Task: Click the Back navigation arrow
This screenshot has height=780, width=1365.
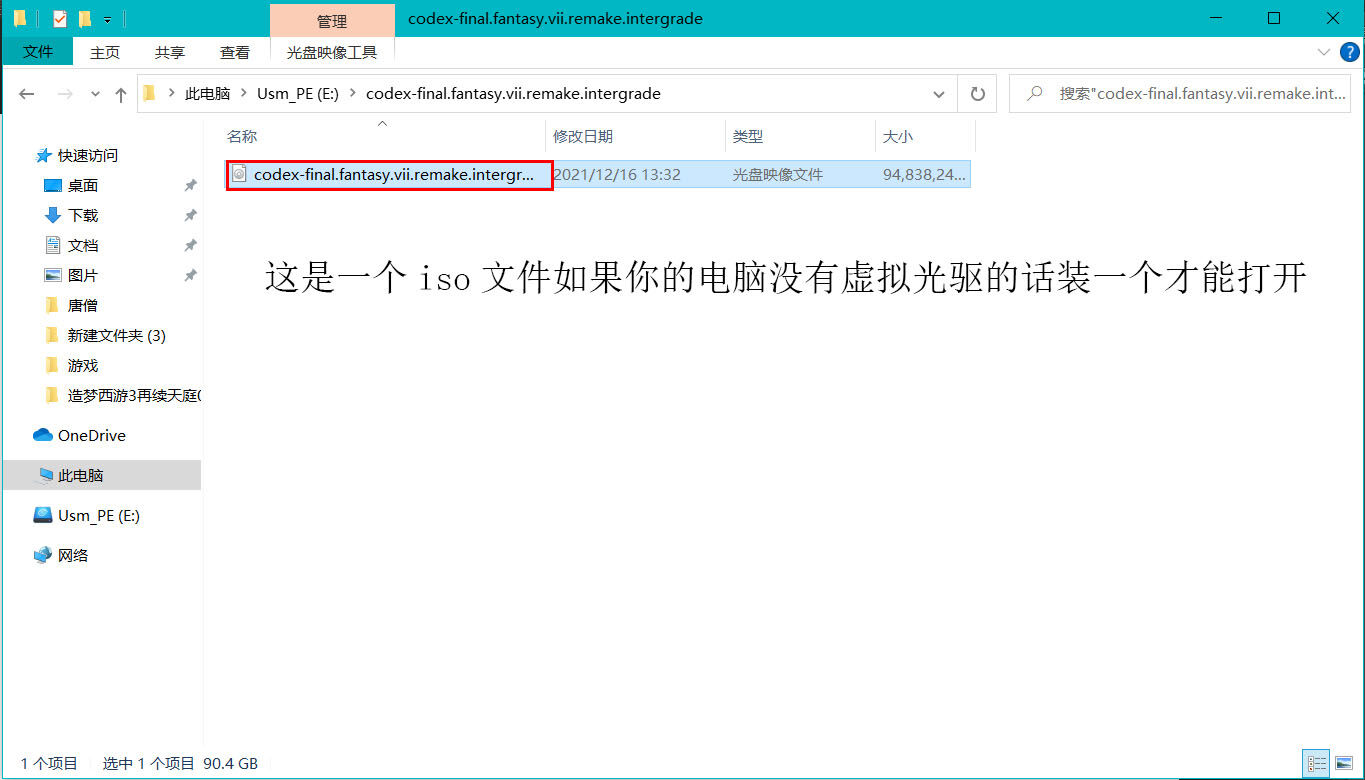Action: pyautogui.click(x=27, y=94)
